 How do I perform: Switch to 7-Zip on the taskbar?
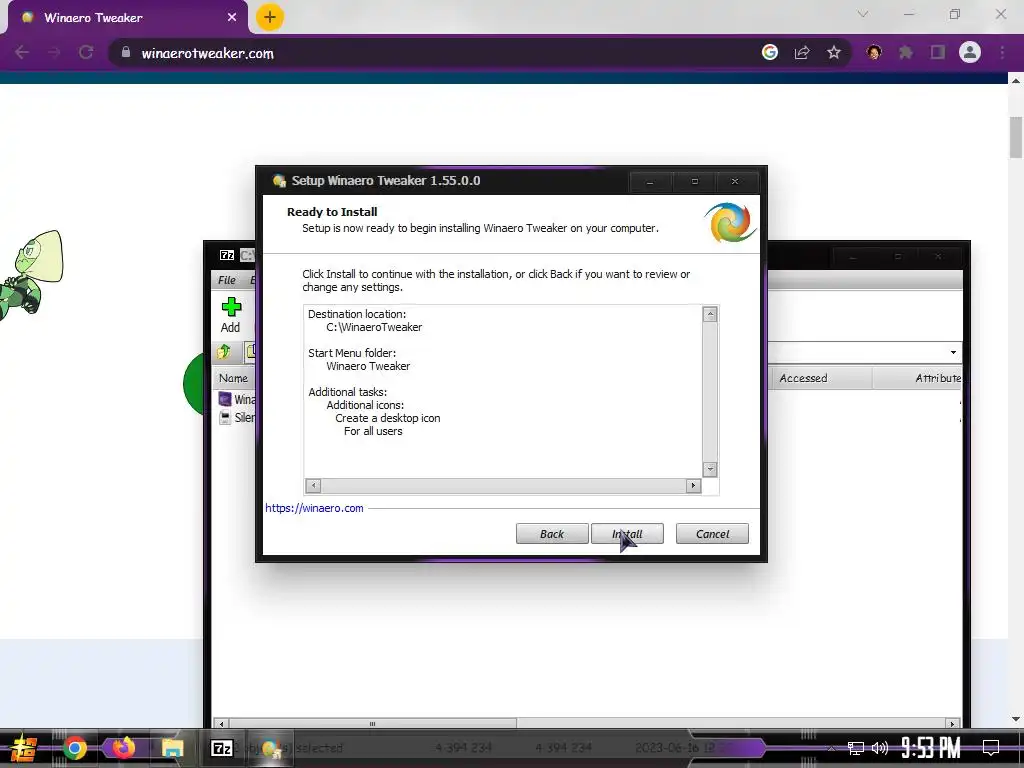point(222,748)
